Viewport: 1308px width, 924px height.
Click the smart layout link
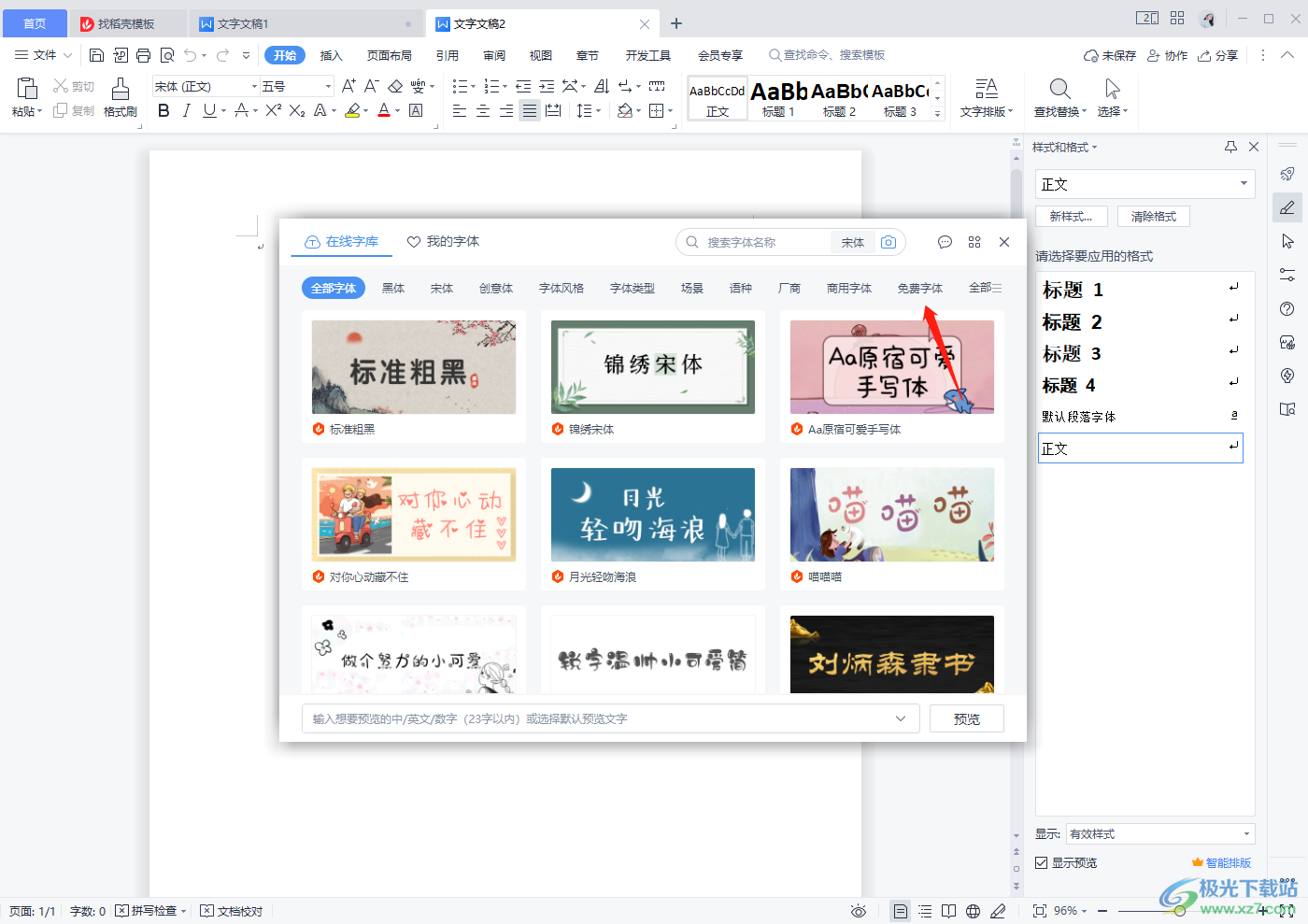(x=1221, y=863)
